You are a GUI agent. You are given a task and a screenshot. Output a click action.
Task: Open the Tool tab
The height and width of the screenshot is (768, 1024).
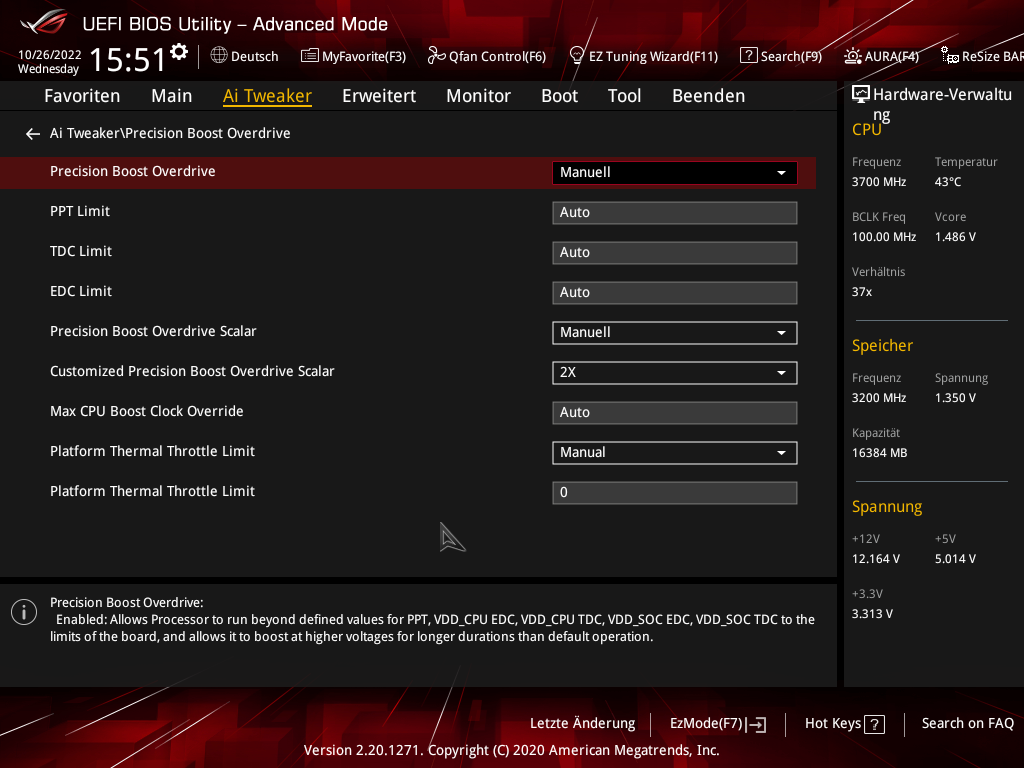tap(624, 96)
